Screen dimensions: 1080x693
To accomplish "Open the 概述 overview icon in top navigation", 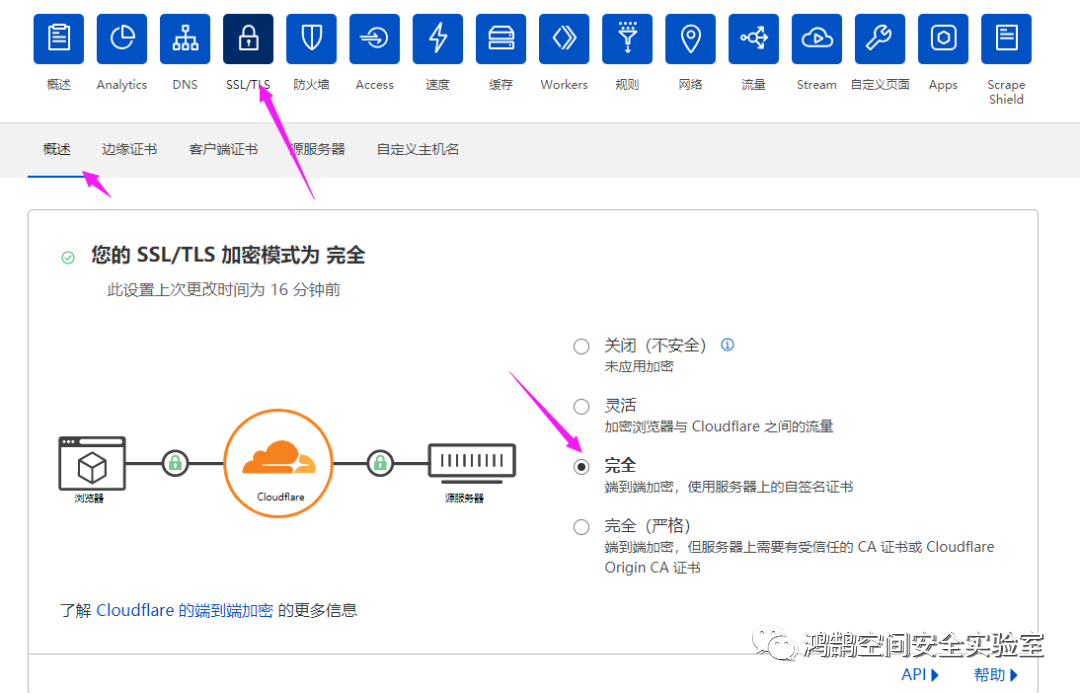I will pos(59,39).
